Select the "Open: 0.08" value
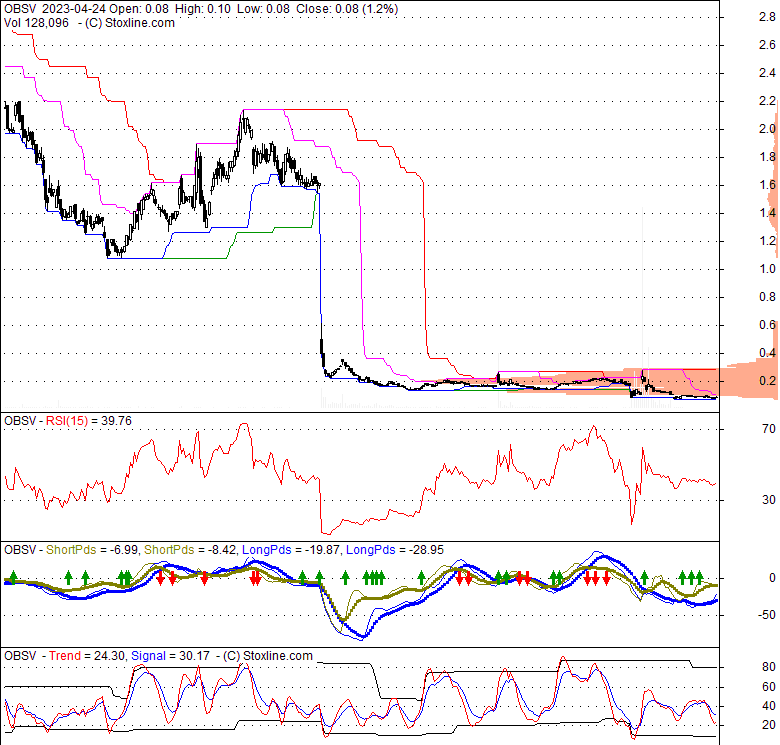This screenshot has width=780, height=745. tap(140, 9)
